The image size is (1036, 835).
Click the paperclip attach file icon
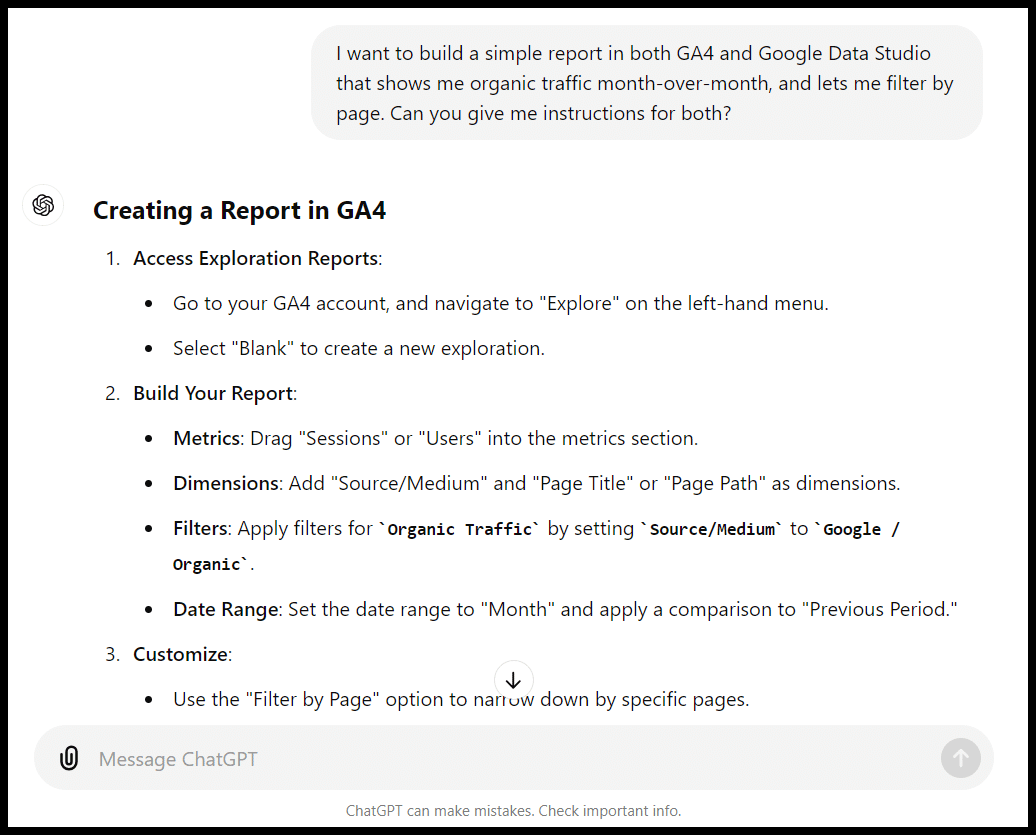pos(69,758)
